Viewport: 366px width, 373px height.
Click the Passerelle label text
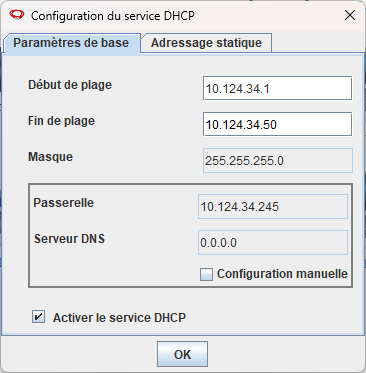[64, 203]
